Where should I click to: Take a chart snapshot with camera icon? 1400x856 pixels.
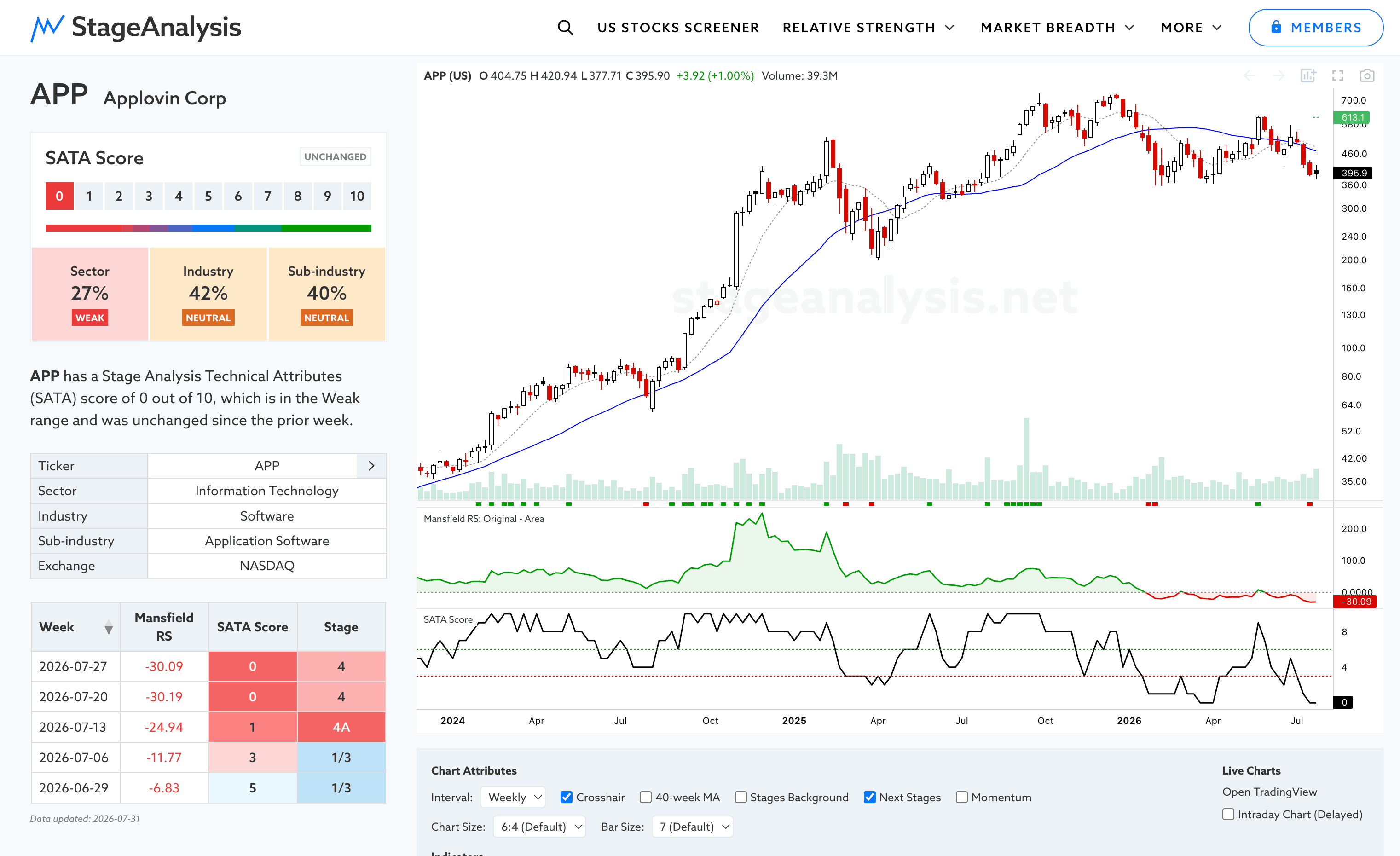tap(1367, 75)
